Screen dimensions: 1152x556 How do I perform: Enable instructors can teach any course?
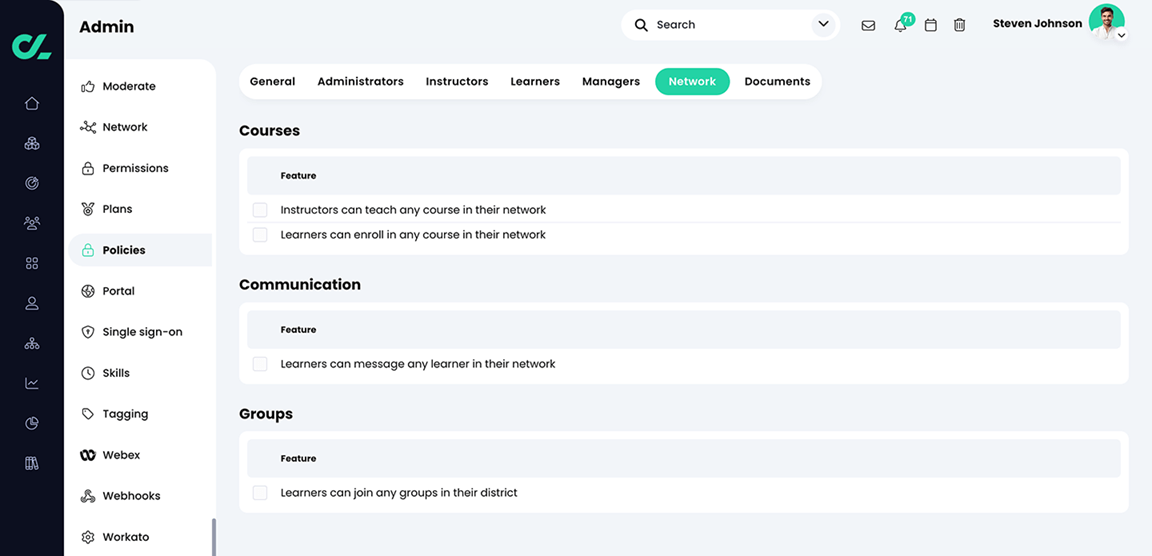(260, 210)
